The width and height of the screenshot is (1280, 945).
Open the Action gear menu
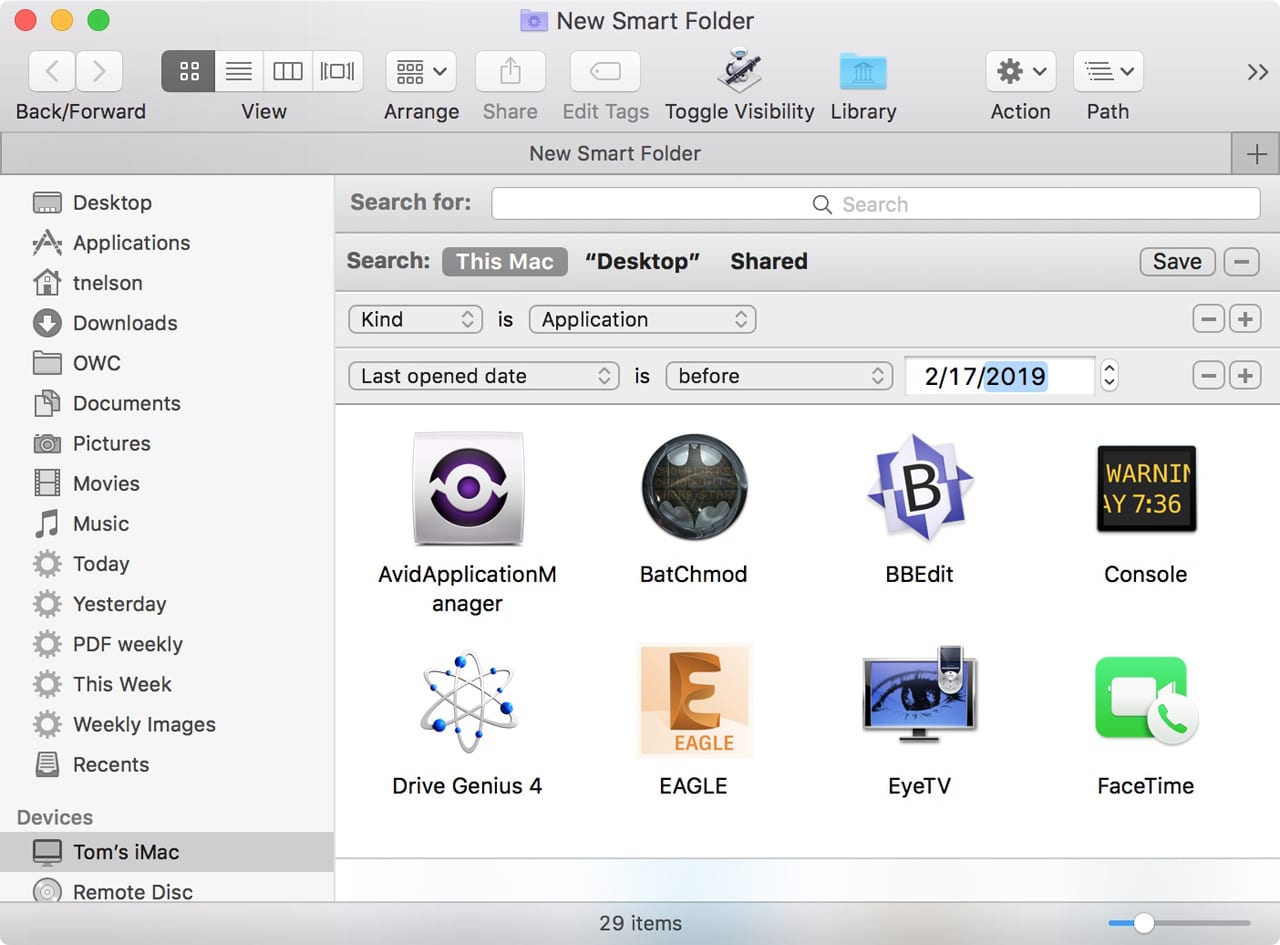[1021, 72]
